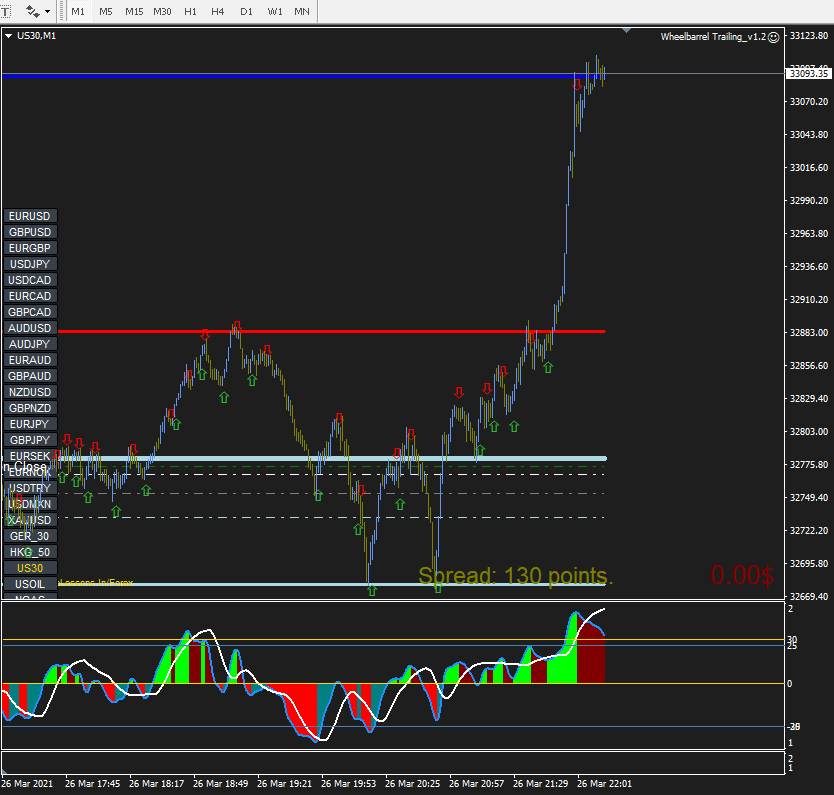Screen dimensions: 834x795
Task: Toggle the MN monthly timeframe
Action: 302,11
